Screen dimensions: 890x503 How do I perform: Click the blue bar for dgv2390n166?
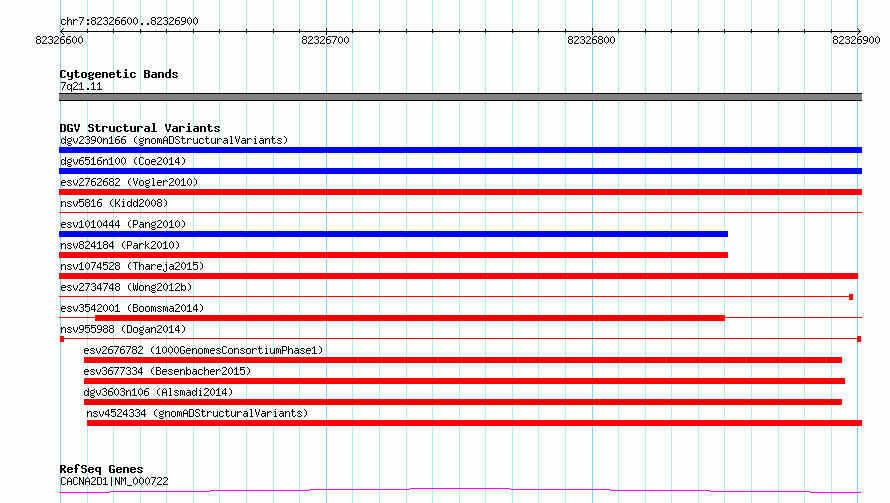460,150
